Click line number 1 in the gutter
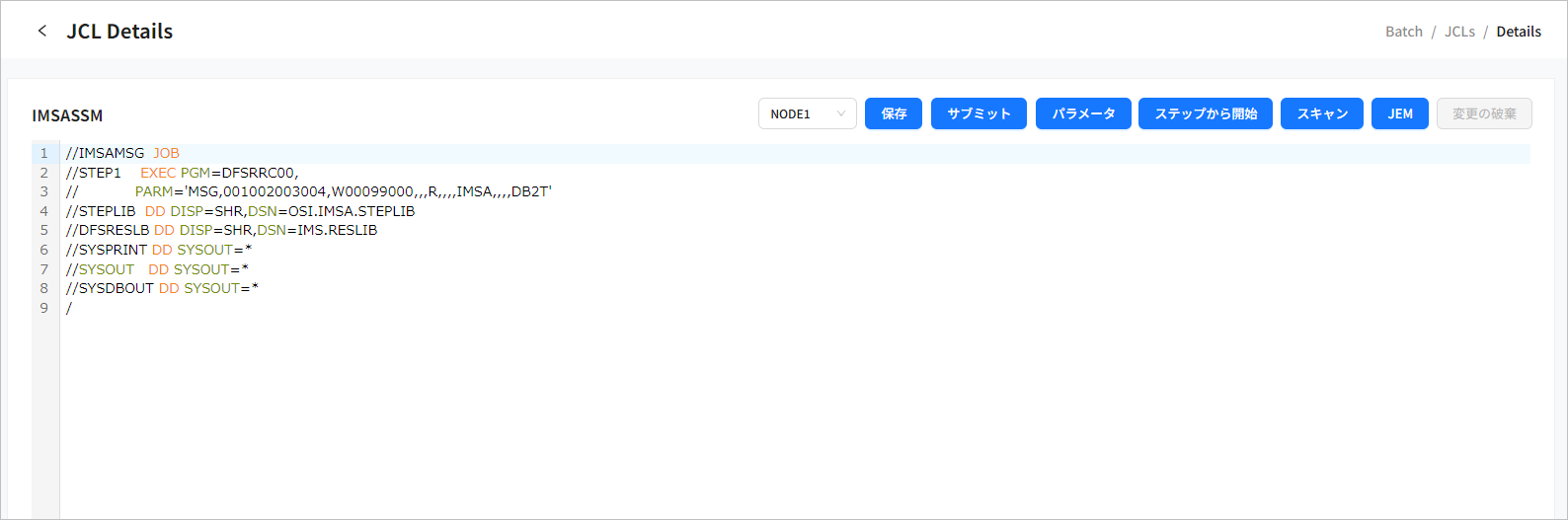The width and height of the screenshot is (1568, 520). 43,154
